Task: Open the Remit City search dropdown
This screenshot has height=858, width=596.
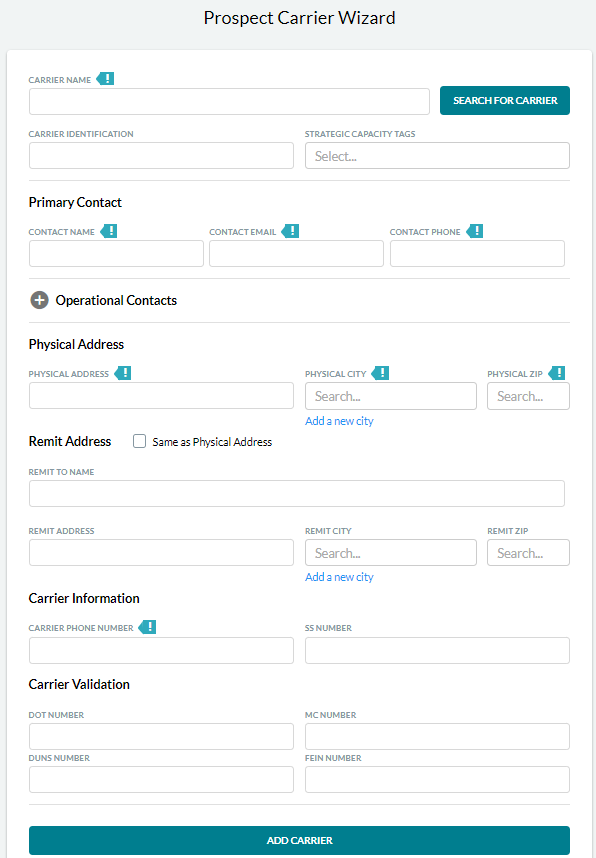Action: [x=391, y=553]
